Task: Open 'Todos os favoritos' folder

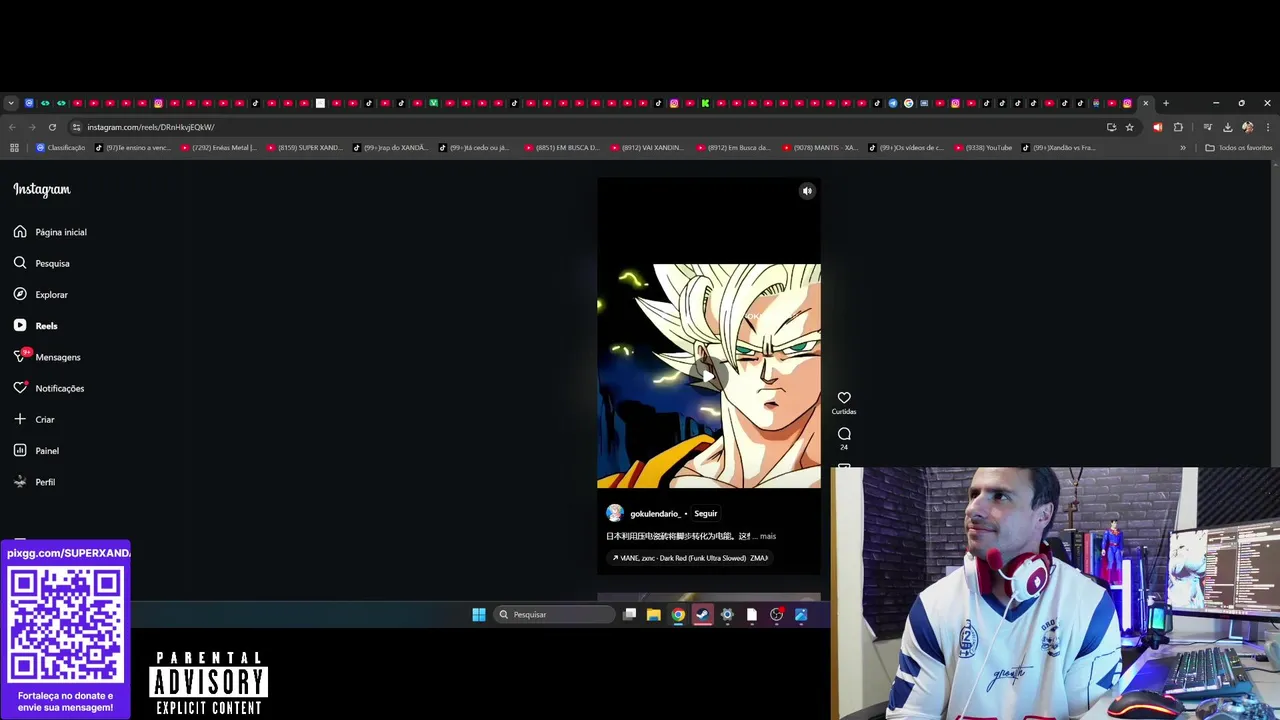Action: pos(1239,148)
